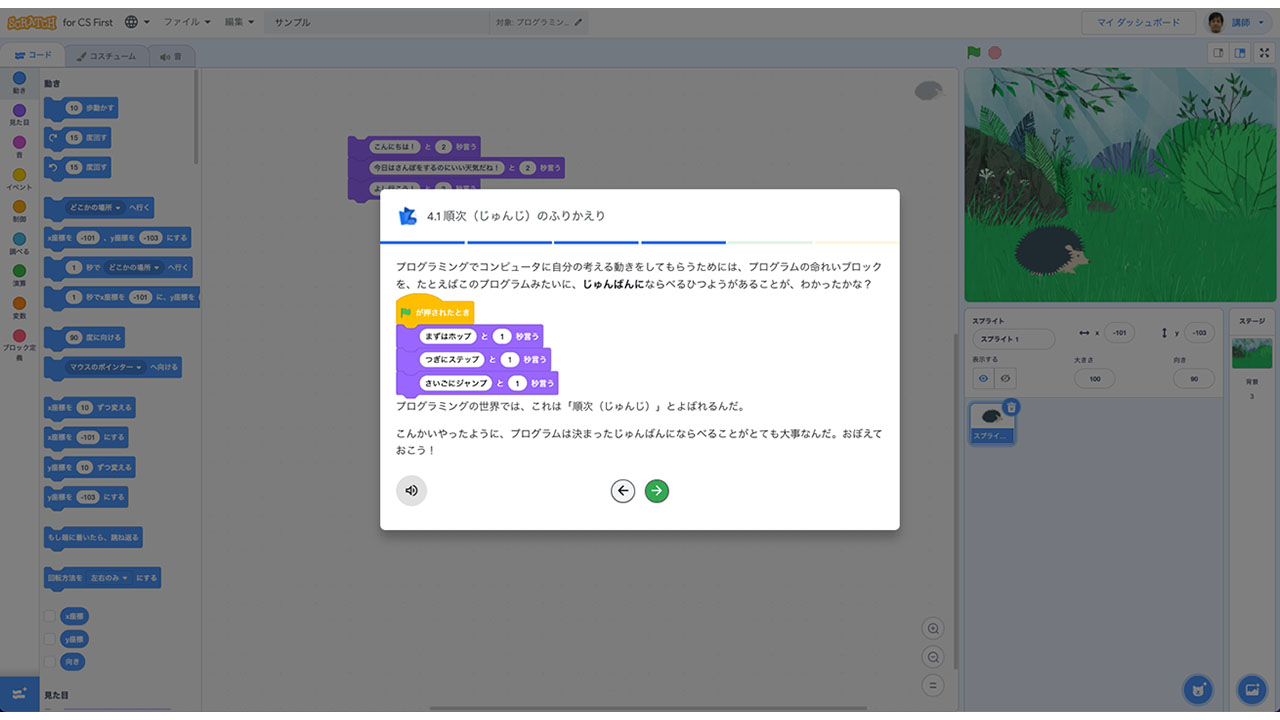
Task: Go to the previous tutorial step arrow
Action: [x=623, y=490]
